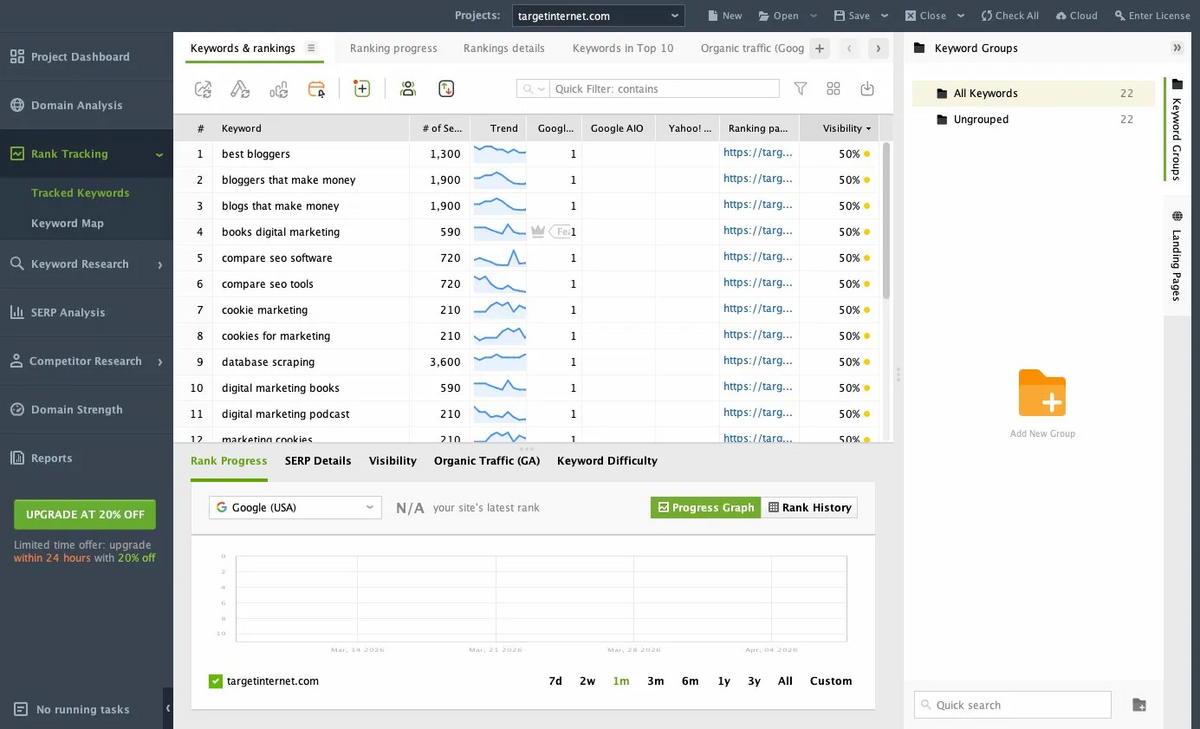Show previous workspace tabs using left arrow
This screenshot has height=729, width=1200.
pos(848,48)
